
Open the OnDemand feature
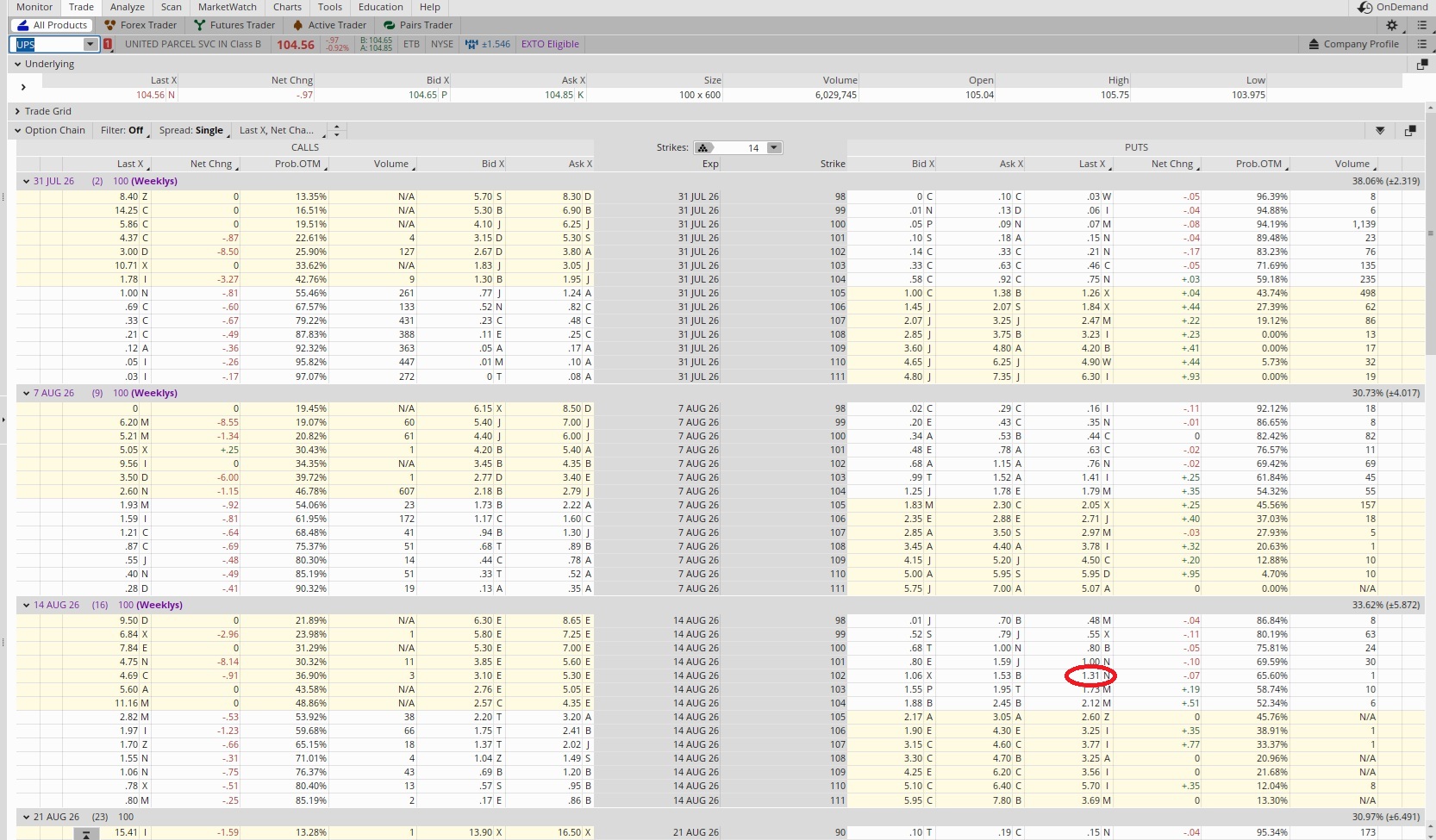[x=1392, y=7]
